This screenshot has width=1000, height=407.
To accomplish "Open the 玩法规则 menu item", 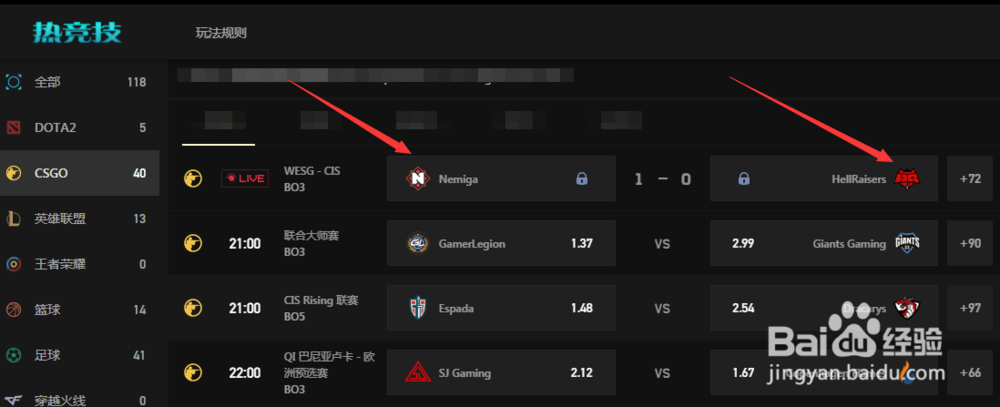I will pyautogui.click(x=221, y=33).
